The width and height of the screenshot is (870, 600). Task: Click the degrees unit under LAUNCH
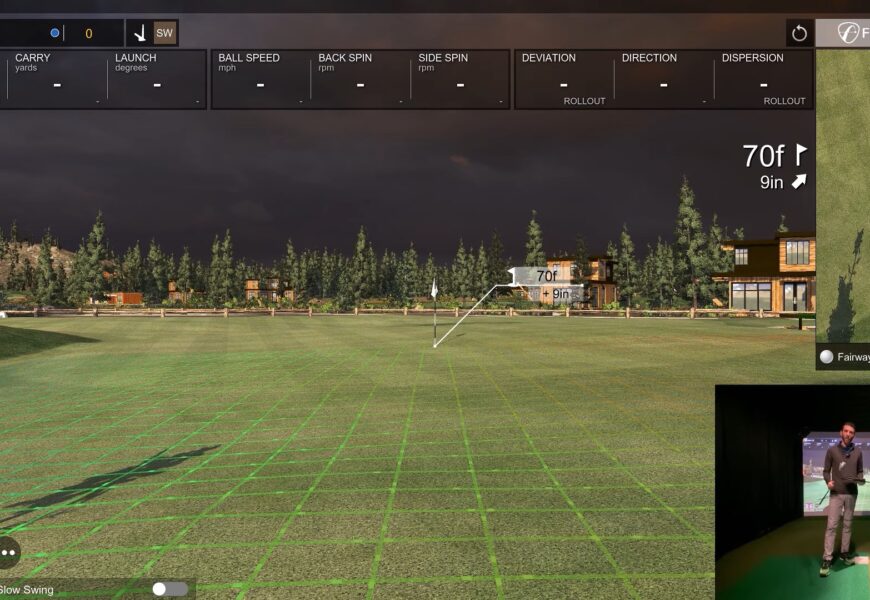tap(131, 68)
